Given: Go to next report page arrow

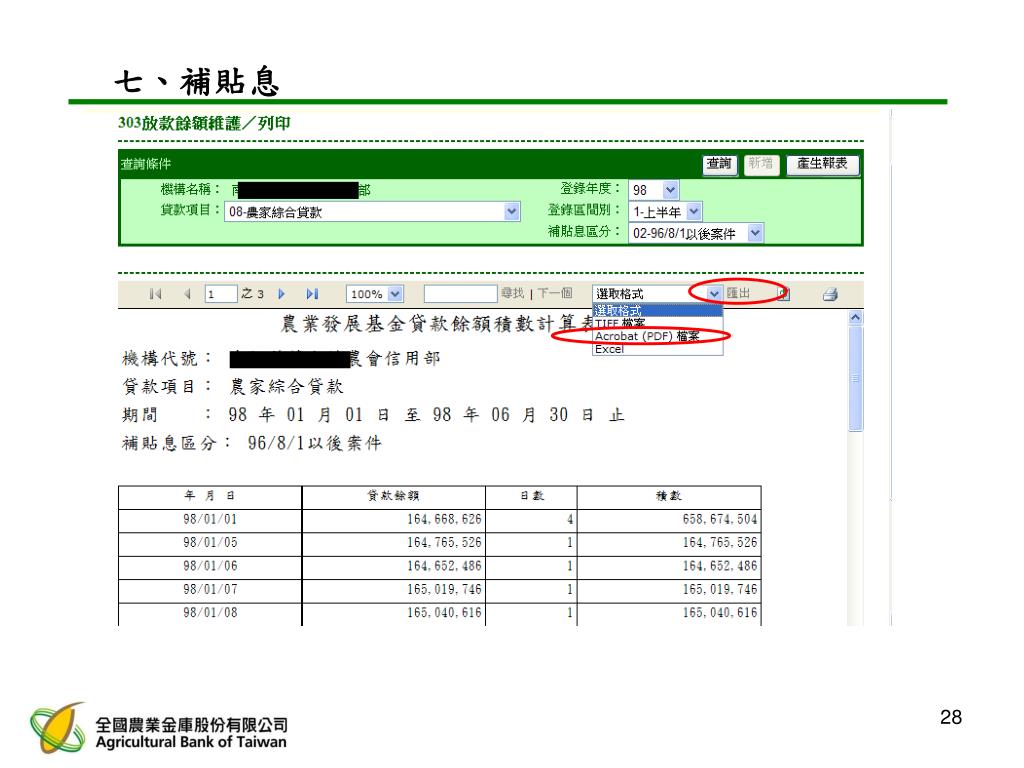Looking at the screenshot, I should (281, 294).
